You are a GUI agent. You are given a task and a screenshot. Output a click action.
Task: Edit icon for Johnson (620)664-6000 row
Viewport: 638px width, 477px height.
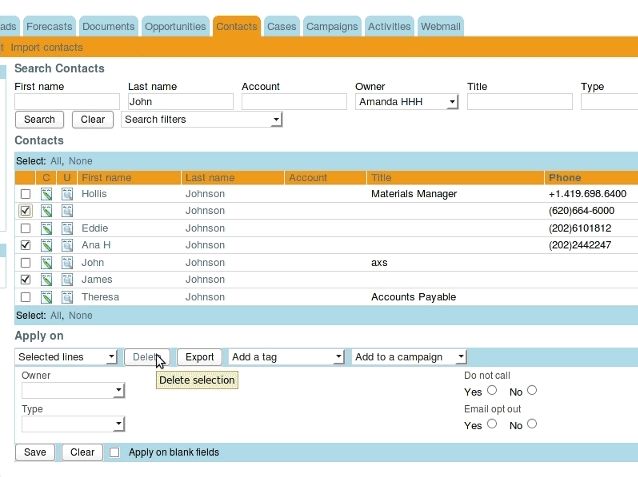[46, 211]
